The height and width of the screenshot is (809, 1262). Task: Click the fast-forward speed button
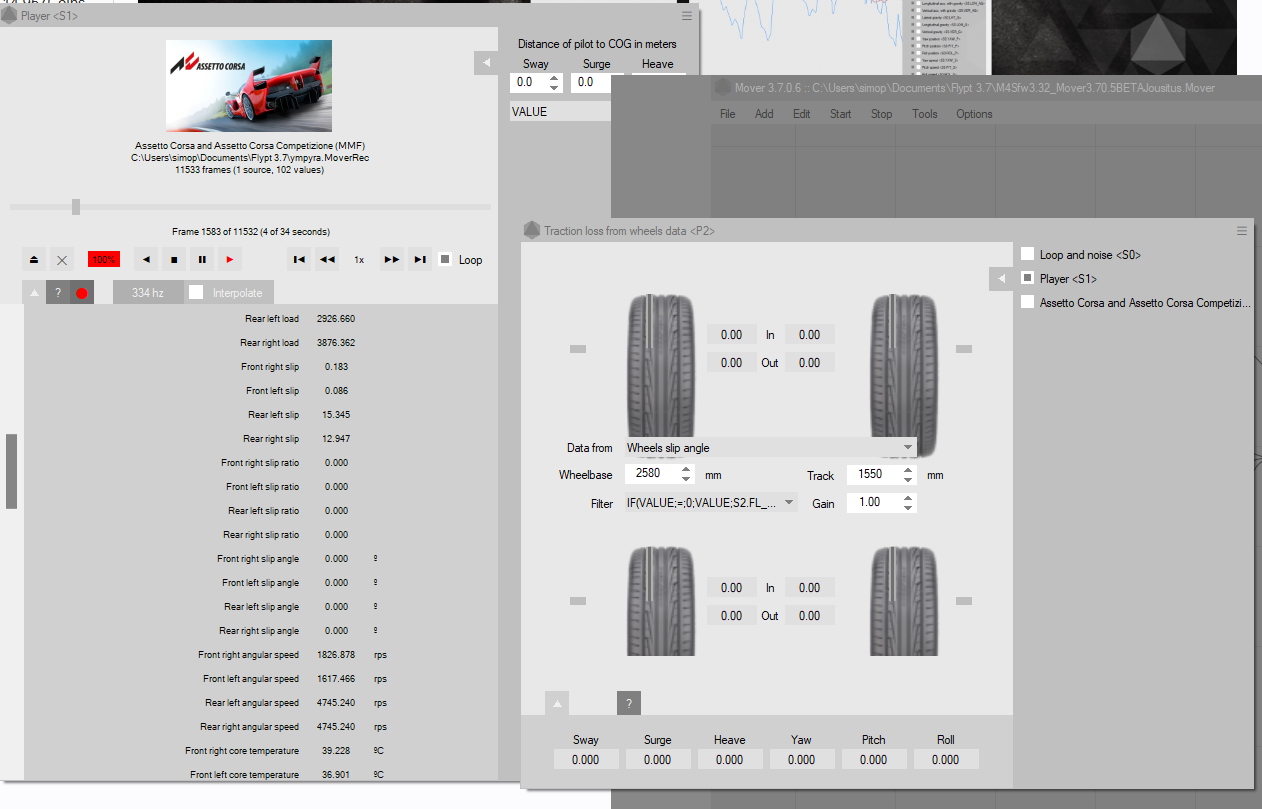click(x=392, y=260)
